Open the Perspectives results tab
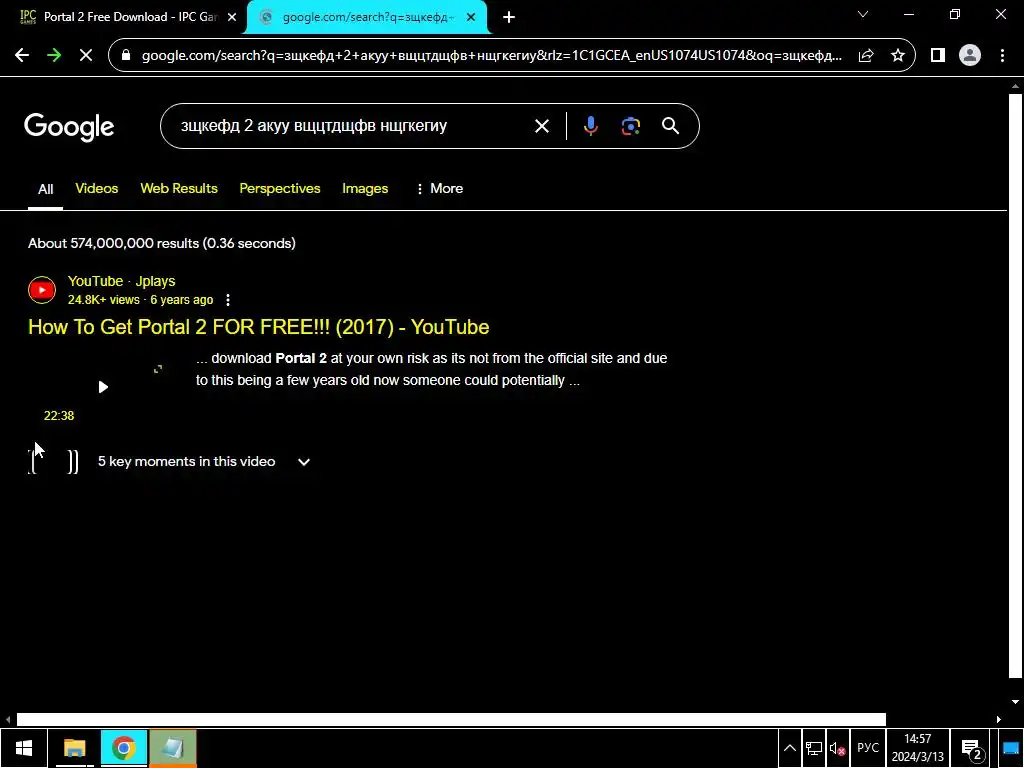1024x768 pixels. coord(280,188)
